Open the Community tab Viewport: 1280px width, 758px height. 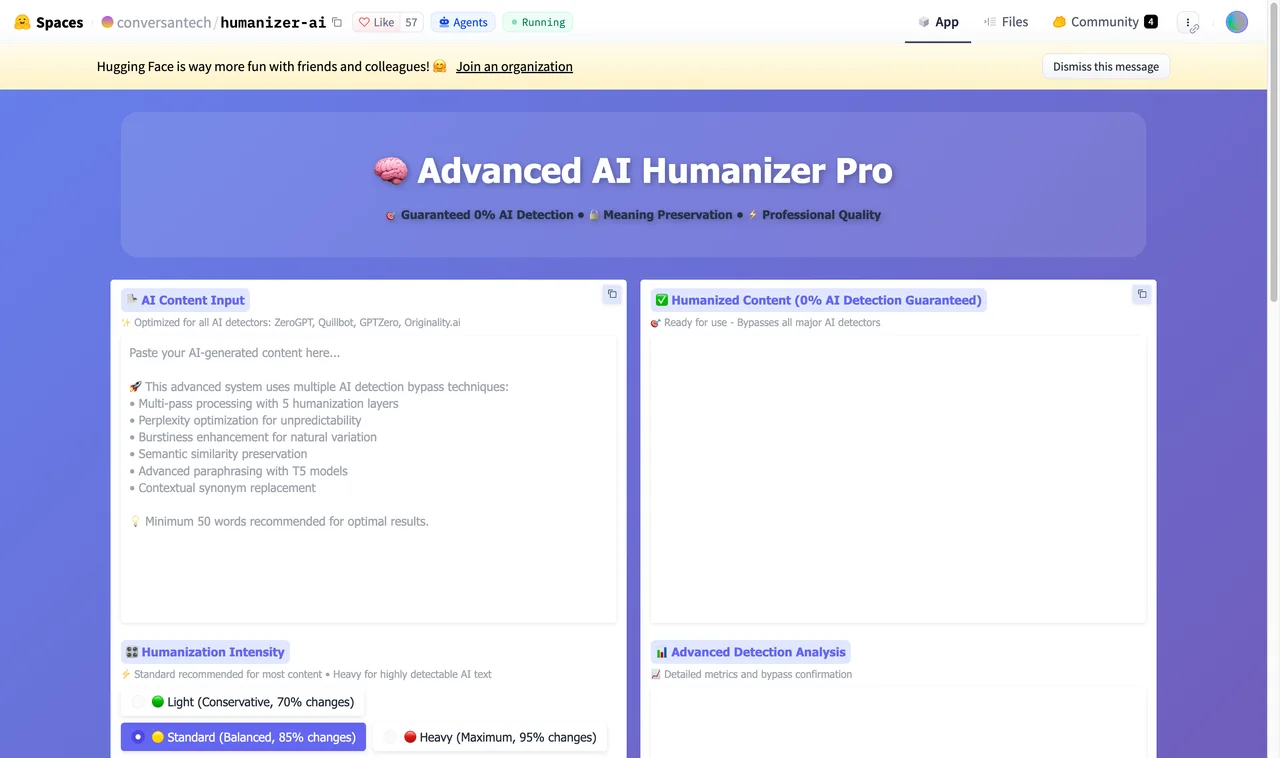coord(1105,22)
